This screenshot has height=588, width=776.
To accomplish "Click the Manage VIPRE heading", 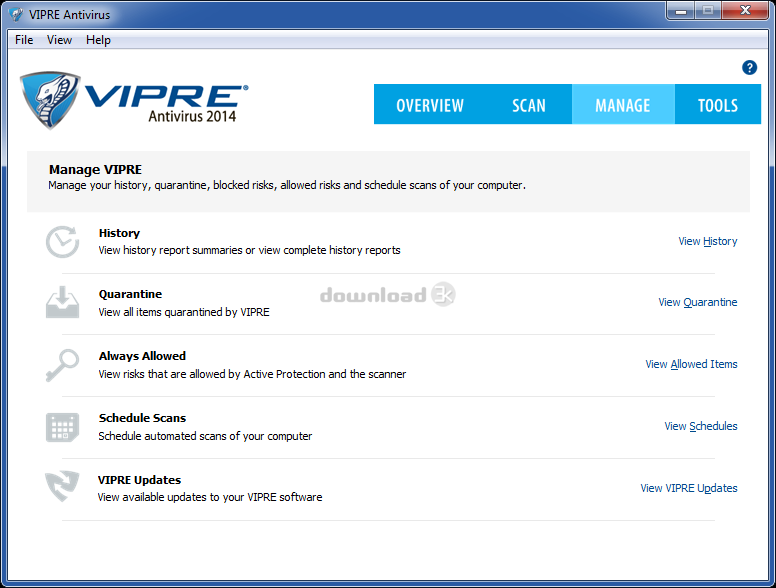I will (95, 170).
